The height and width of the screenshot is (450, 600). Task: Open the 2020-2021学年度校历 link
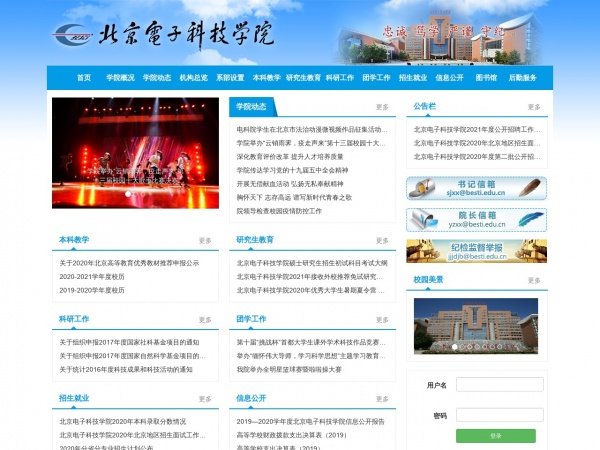[92, 277]
